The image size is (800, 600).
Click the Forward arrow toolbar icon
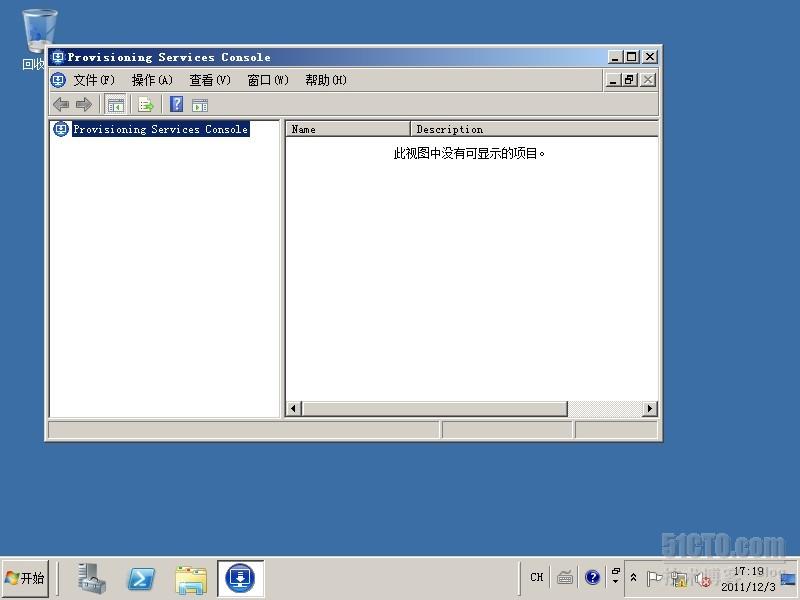click(x=84, y=105)
